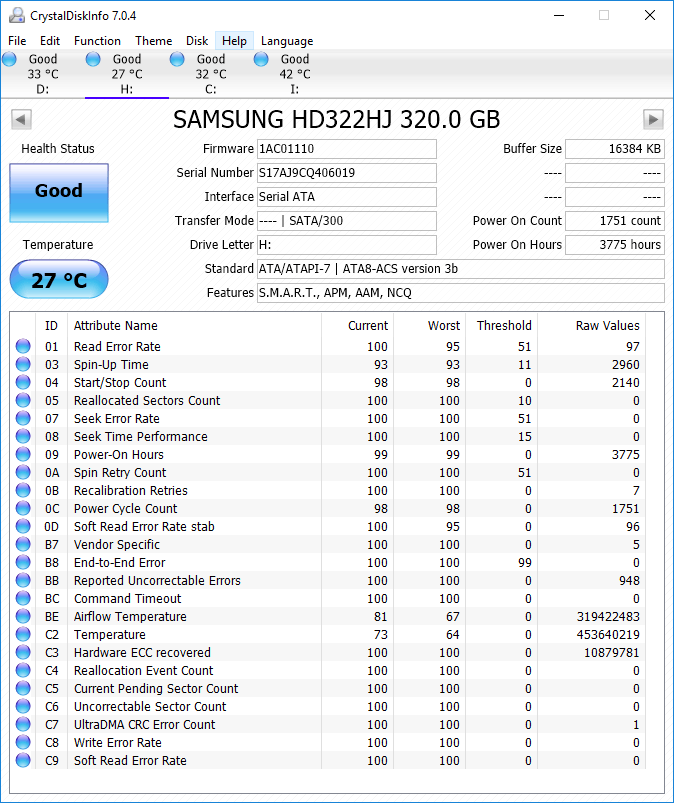Click the Power On Hours value 3775 hours

click(x=615, y=245)
